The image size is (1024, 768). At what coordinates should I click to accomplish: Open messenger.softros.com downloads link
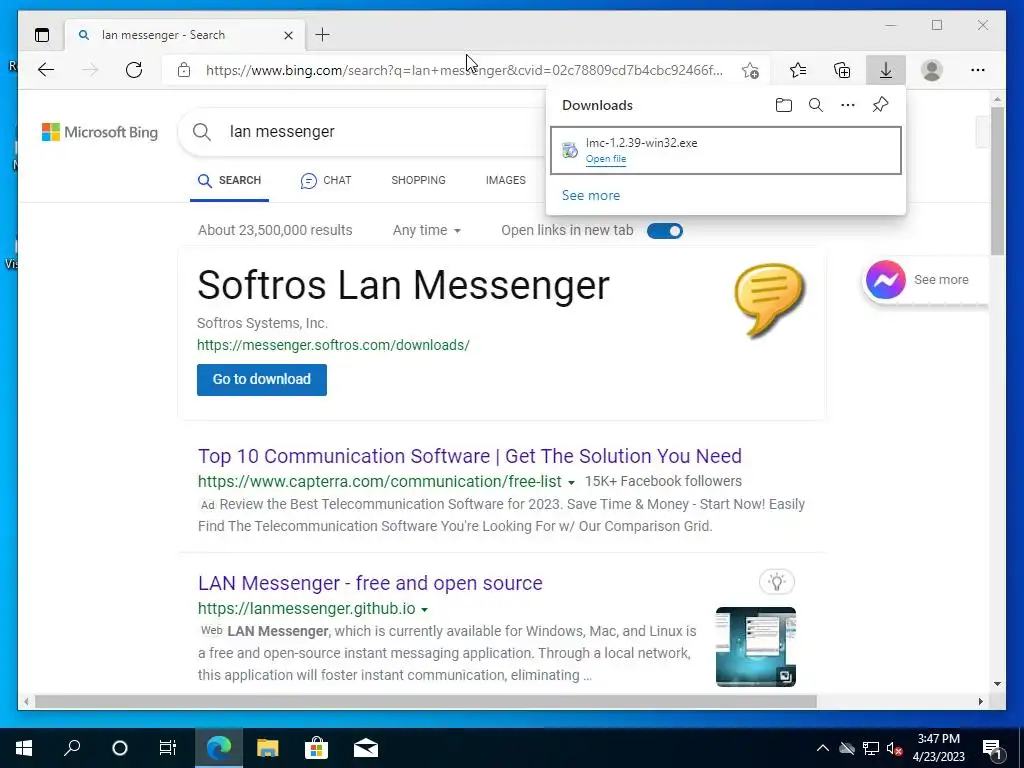[333, 345]
